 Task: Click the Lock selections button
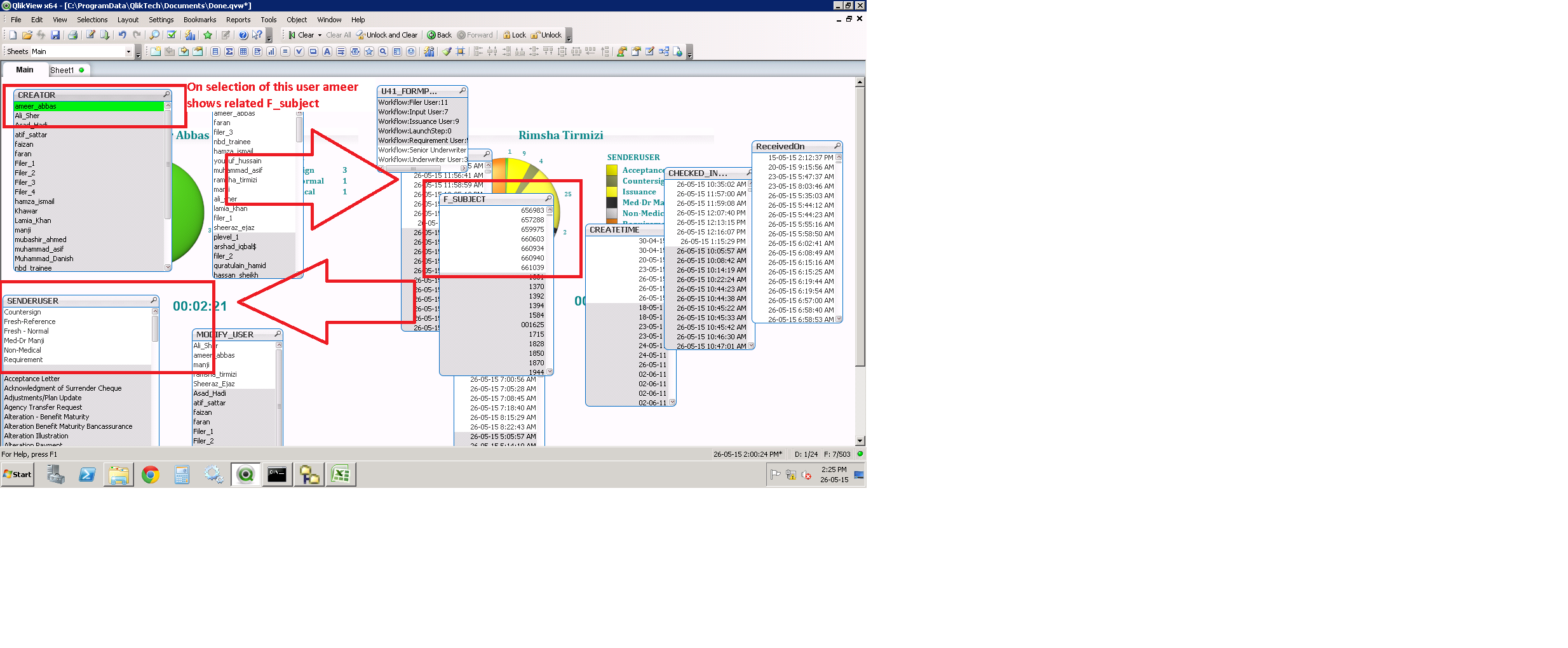514,35
